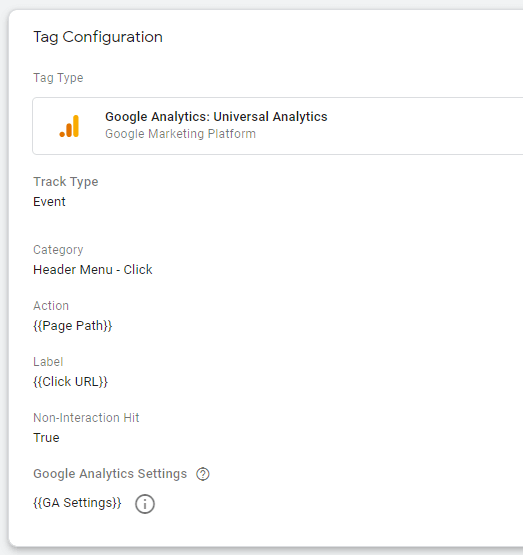Edit the Action value {{Page Path}}
523x555 pixels.
point(73,326)
